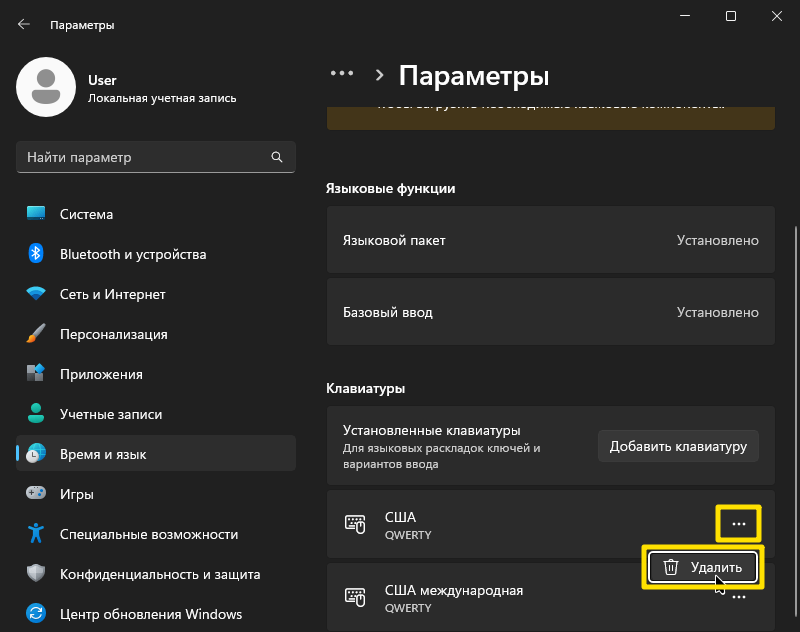
Task: Open more options for США keyboard
Action: pyautogui.click(x=739, y=524)
